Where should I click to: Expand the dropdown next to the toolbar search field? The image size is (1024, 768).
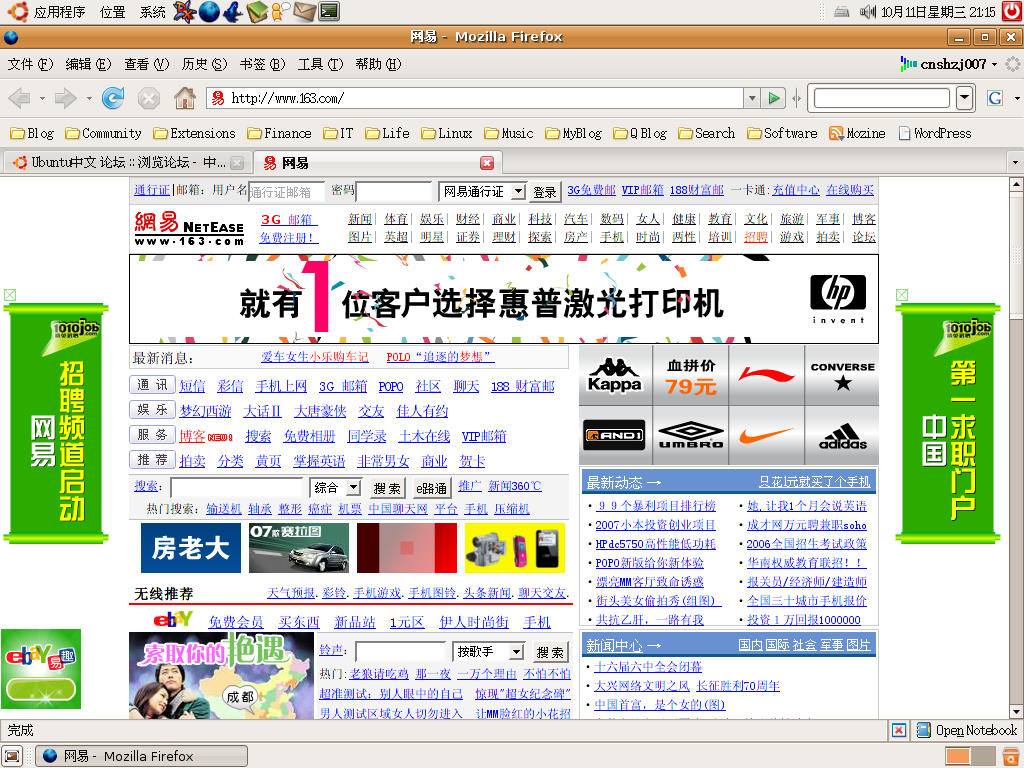pyautogui.click(x=964, y=99)
